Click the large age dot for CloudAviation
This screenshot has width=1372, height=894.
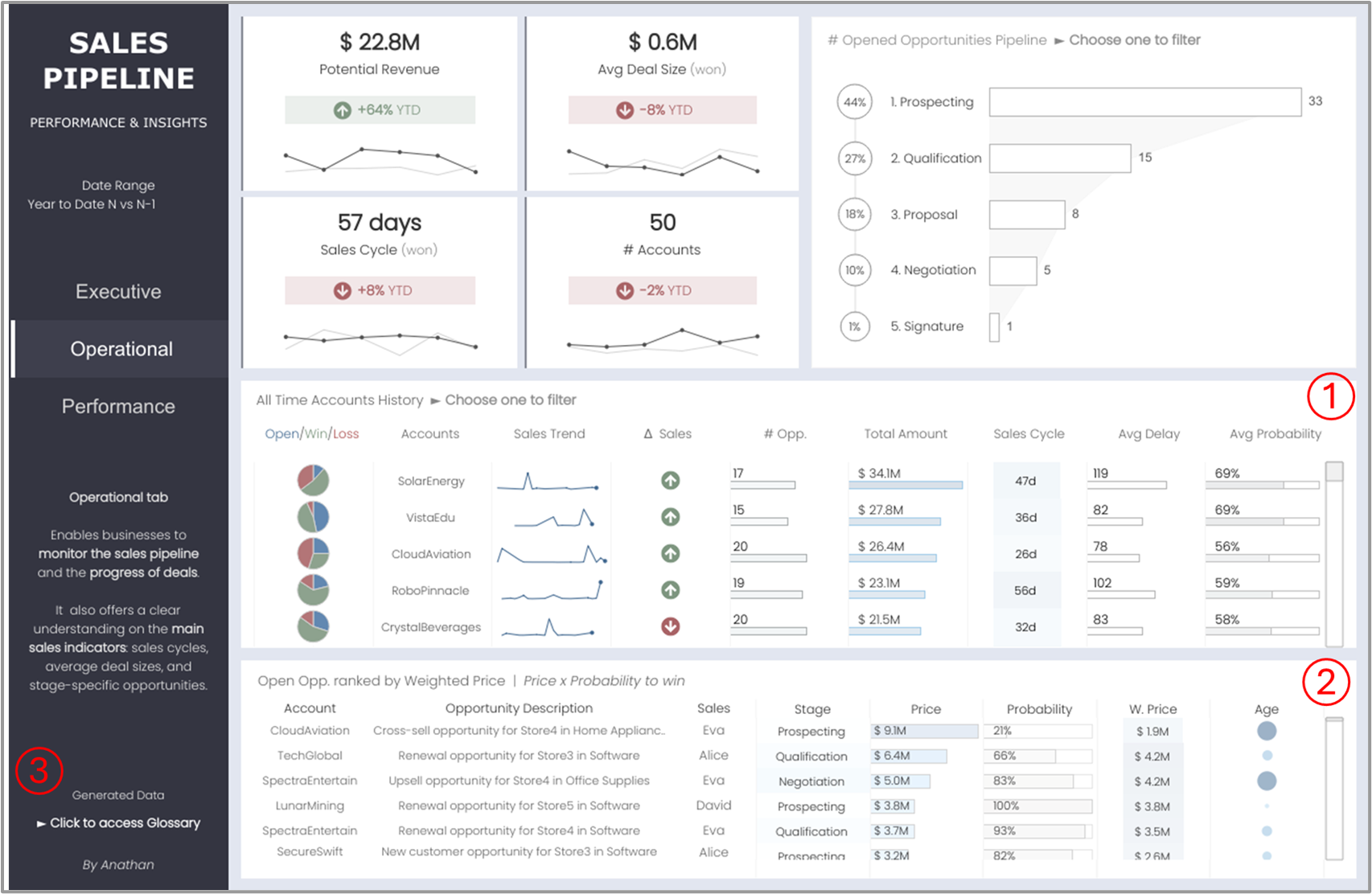1266,731
